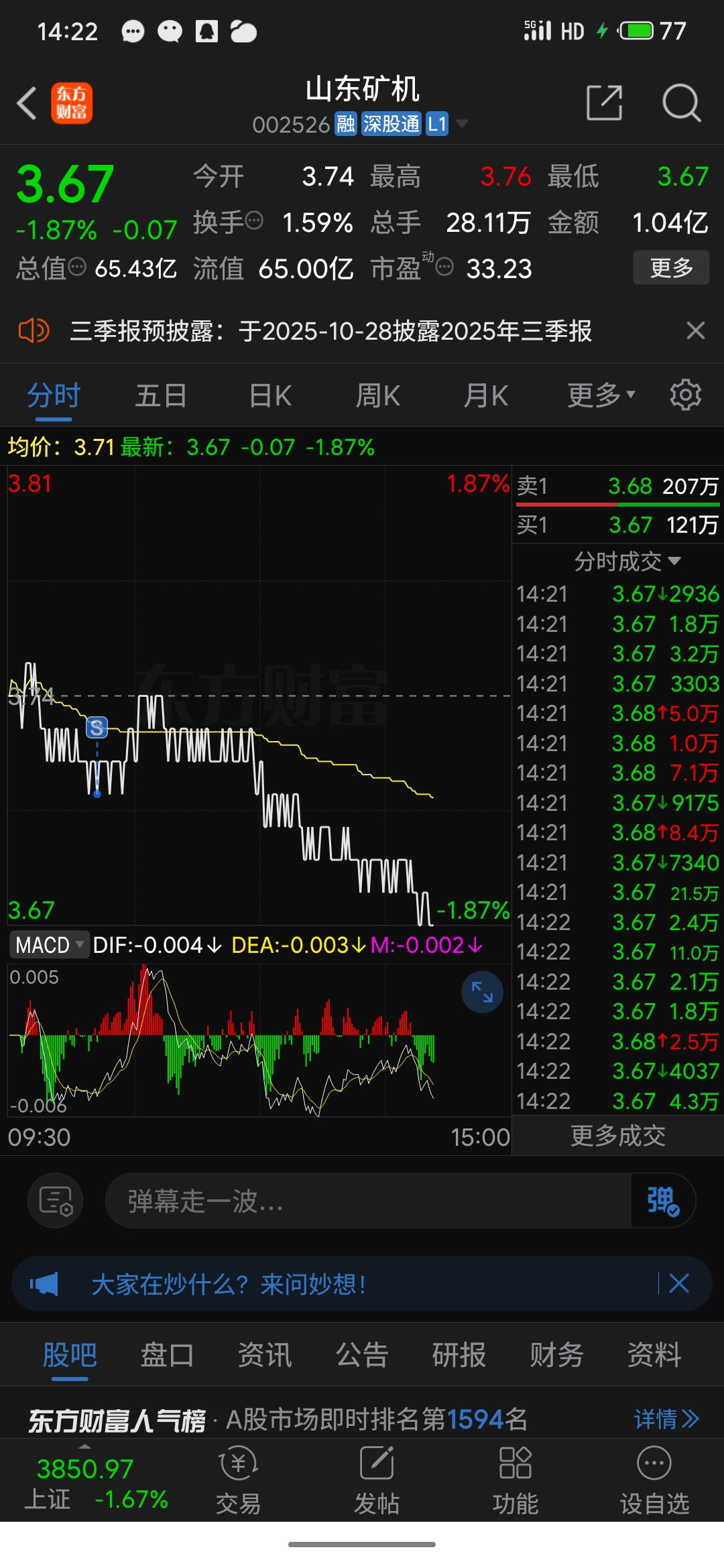Viewport: 724px width, 1568px height.
Task: Open the search magnifier icon
Action: [681, 103]
